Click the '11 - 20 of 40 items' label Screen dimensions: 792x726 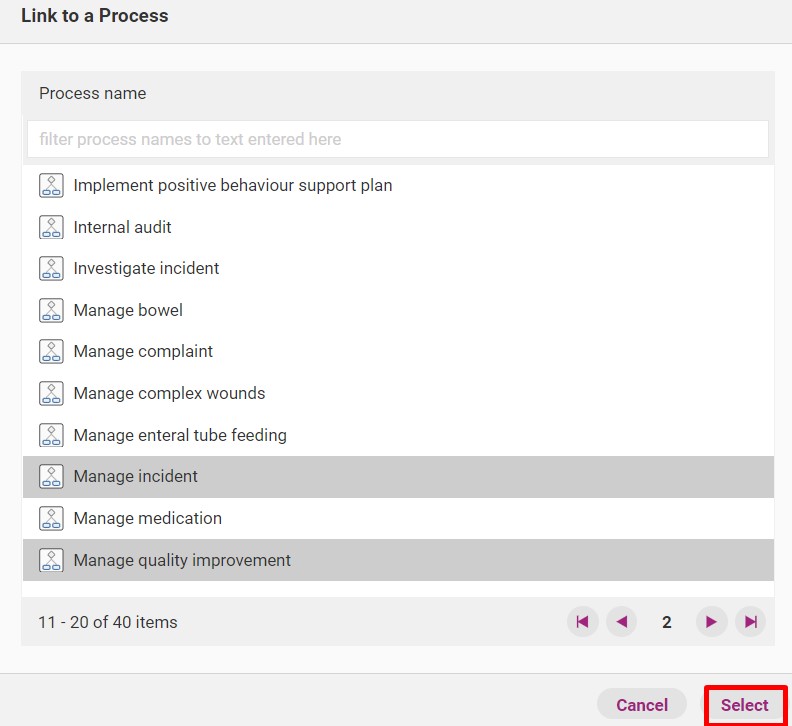pyautogui.click(x=108, y=622)
